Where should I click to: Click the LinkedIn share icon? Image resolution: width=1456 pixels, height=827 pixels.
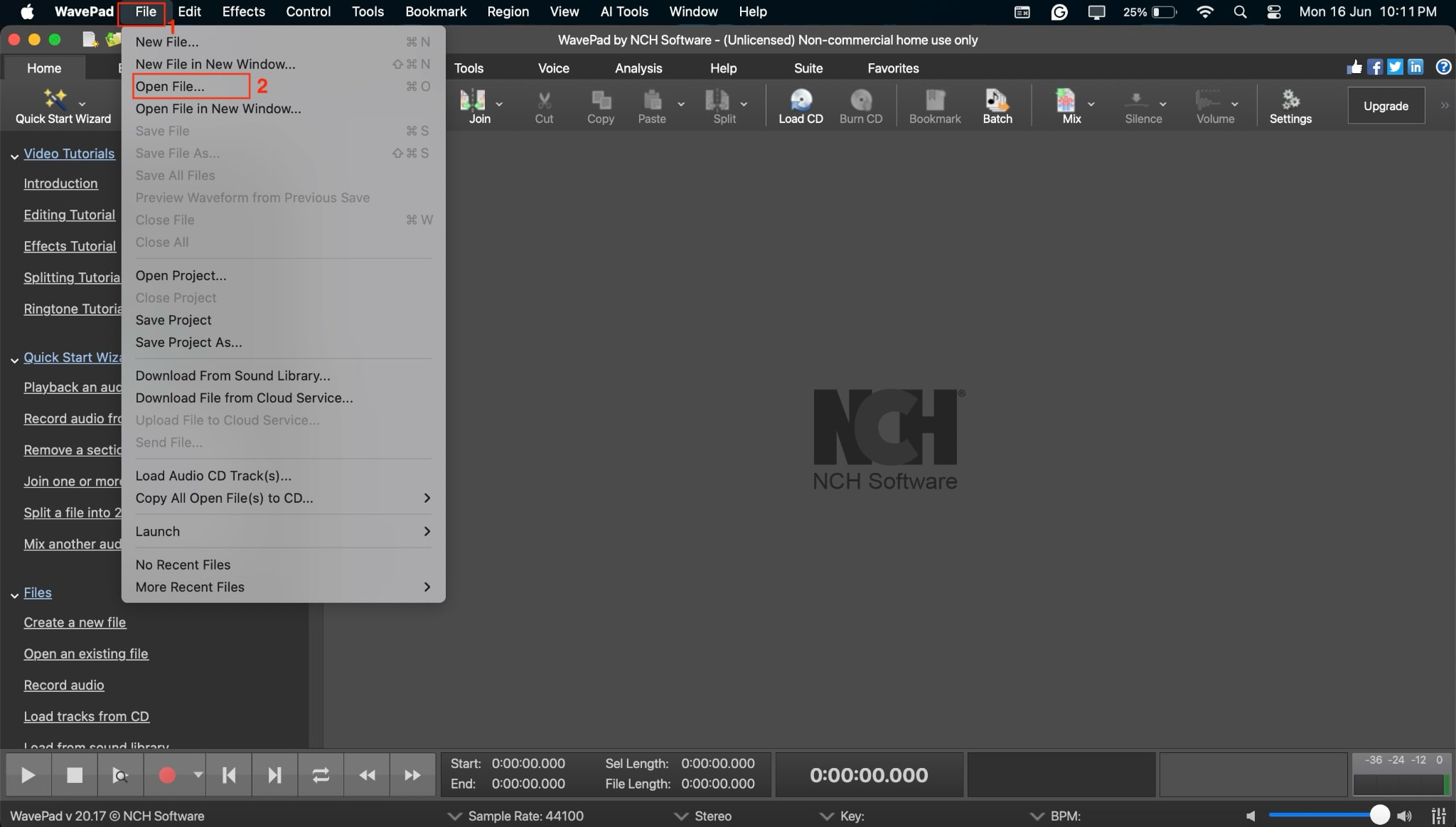[1415, 67]
